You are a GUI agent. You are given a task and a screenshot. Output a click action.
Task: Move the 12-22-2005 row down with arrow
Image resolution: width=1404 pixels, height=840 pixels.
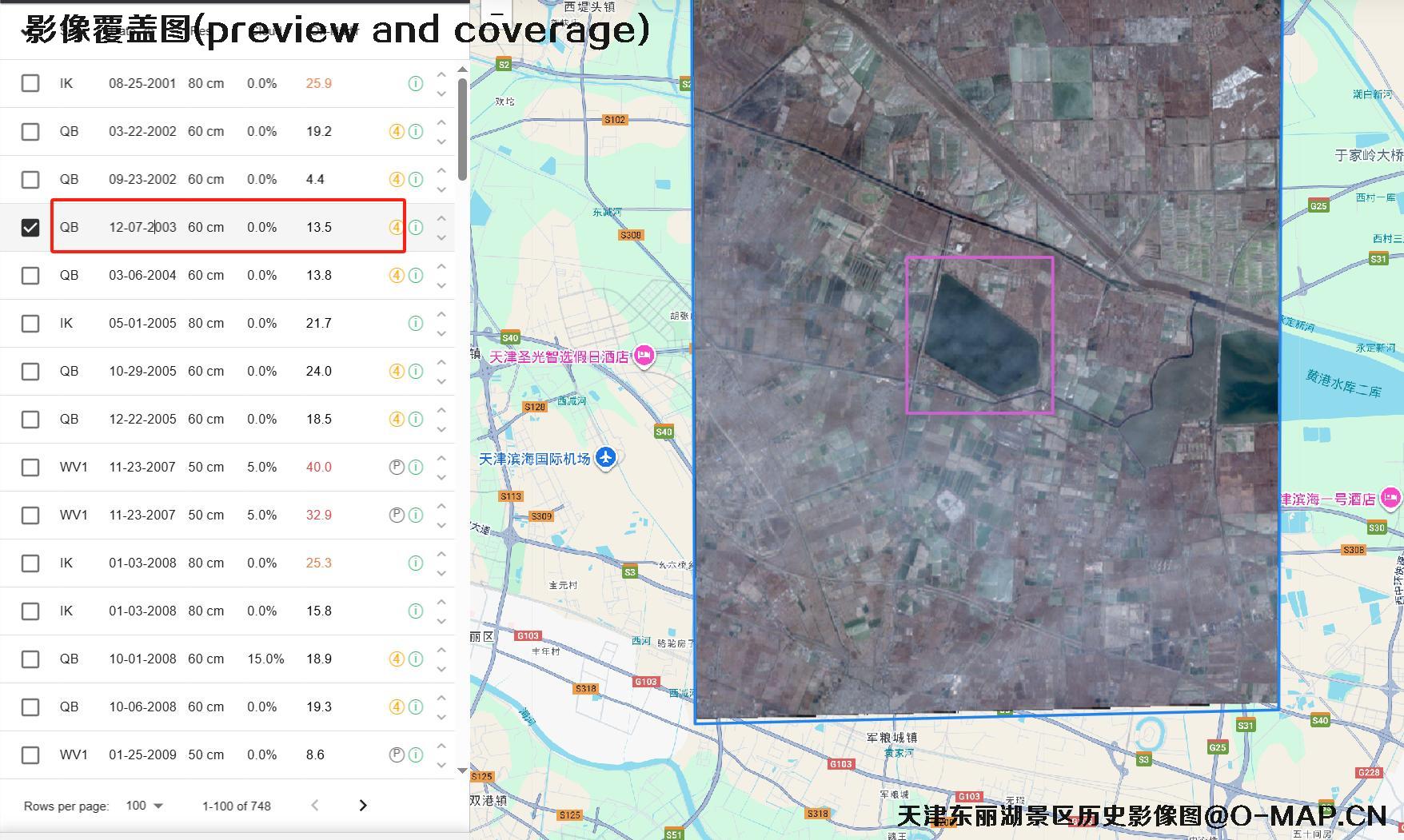(441, 429)
